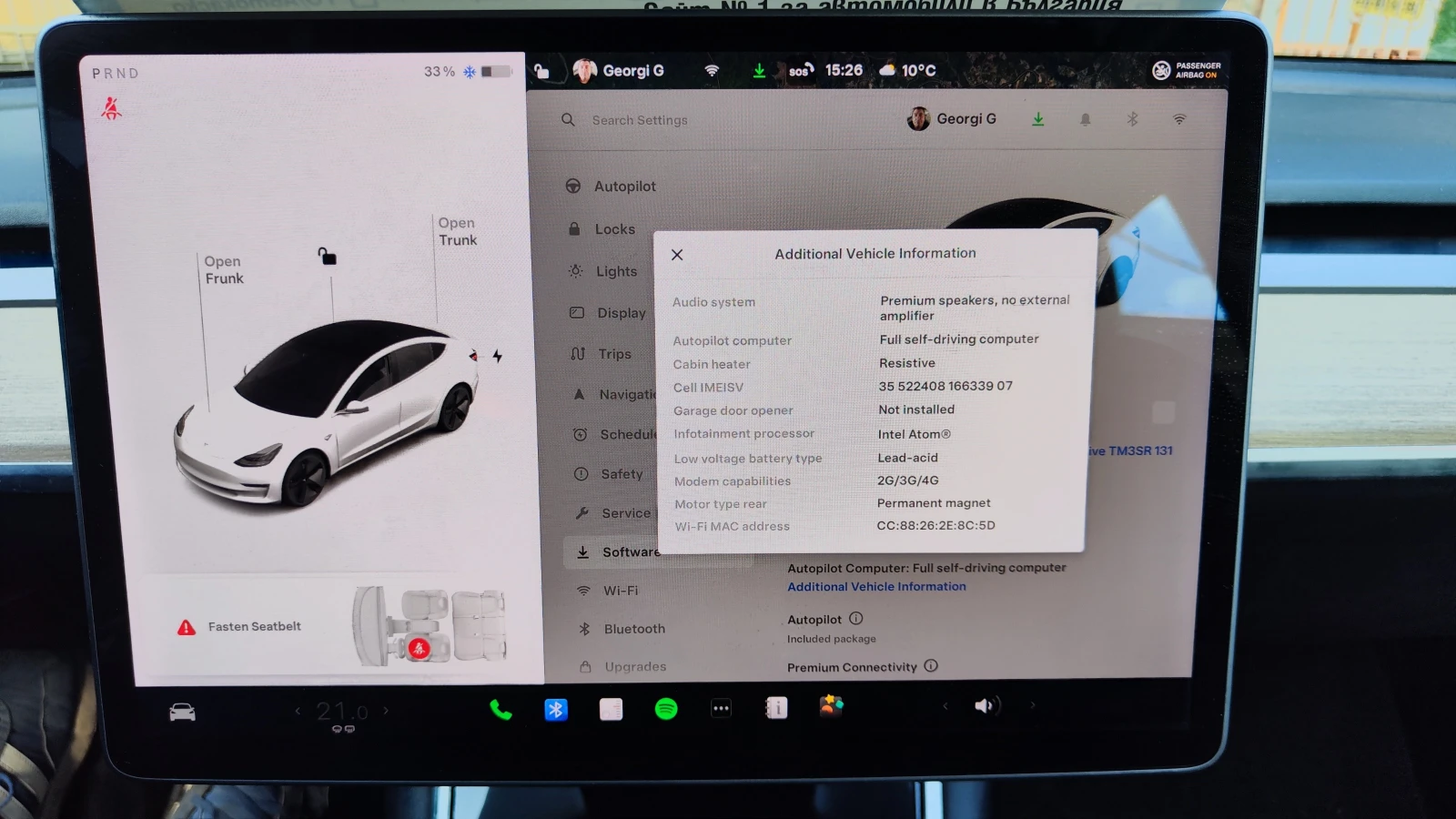
Task: Tap the 10°C weather indicator
Action: [907, 70]
